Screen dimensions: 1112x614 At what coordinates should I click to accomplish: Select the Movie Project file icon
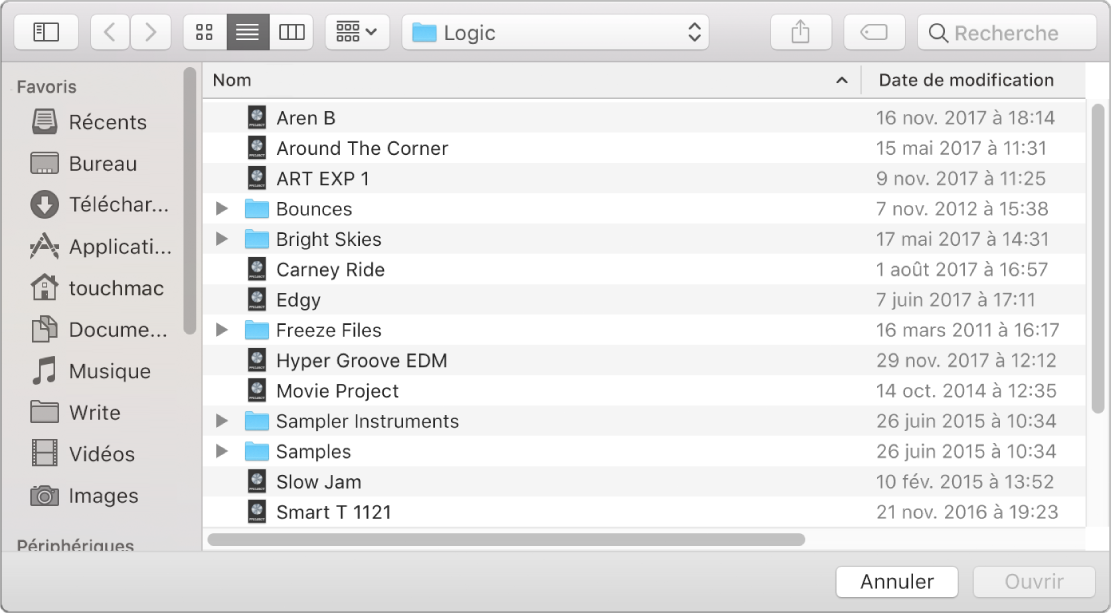coord(257,391)
